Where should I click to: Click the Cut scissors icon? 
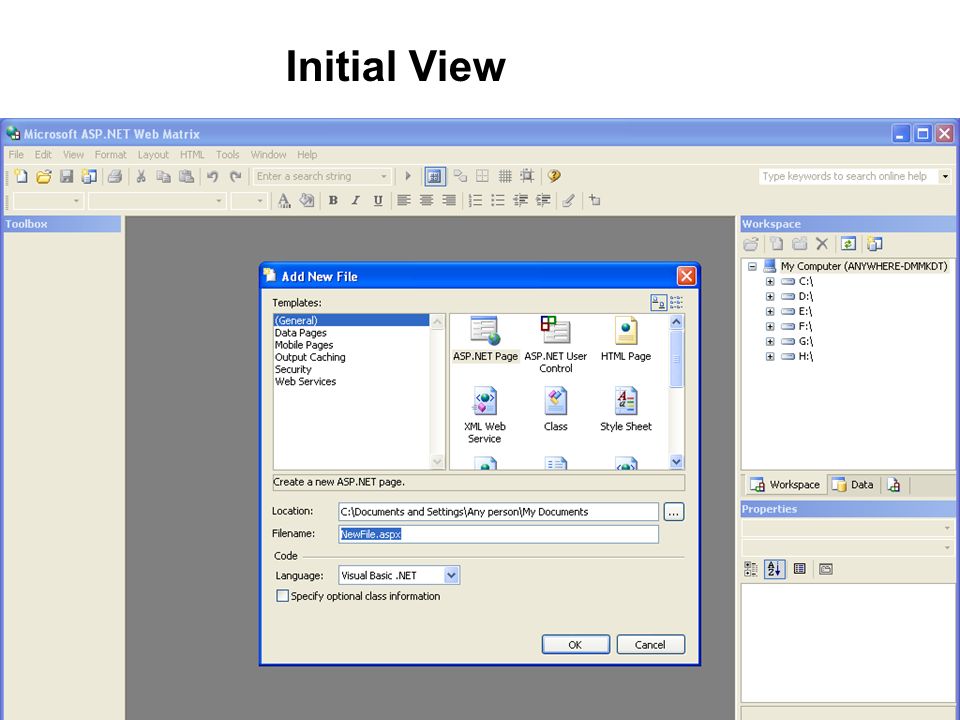click(141, 176)
